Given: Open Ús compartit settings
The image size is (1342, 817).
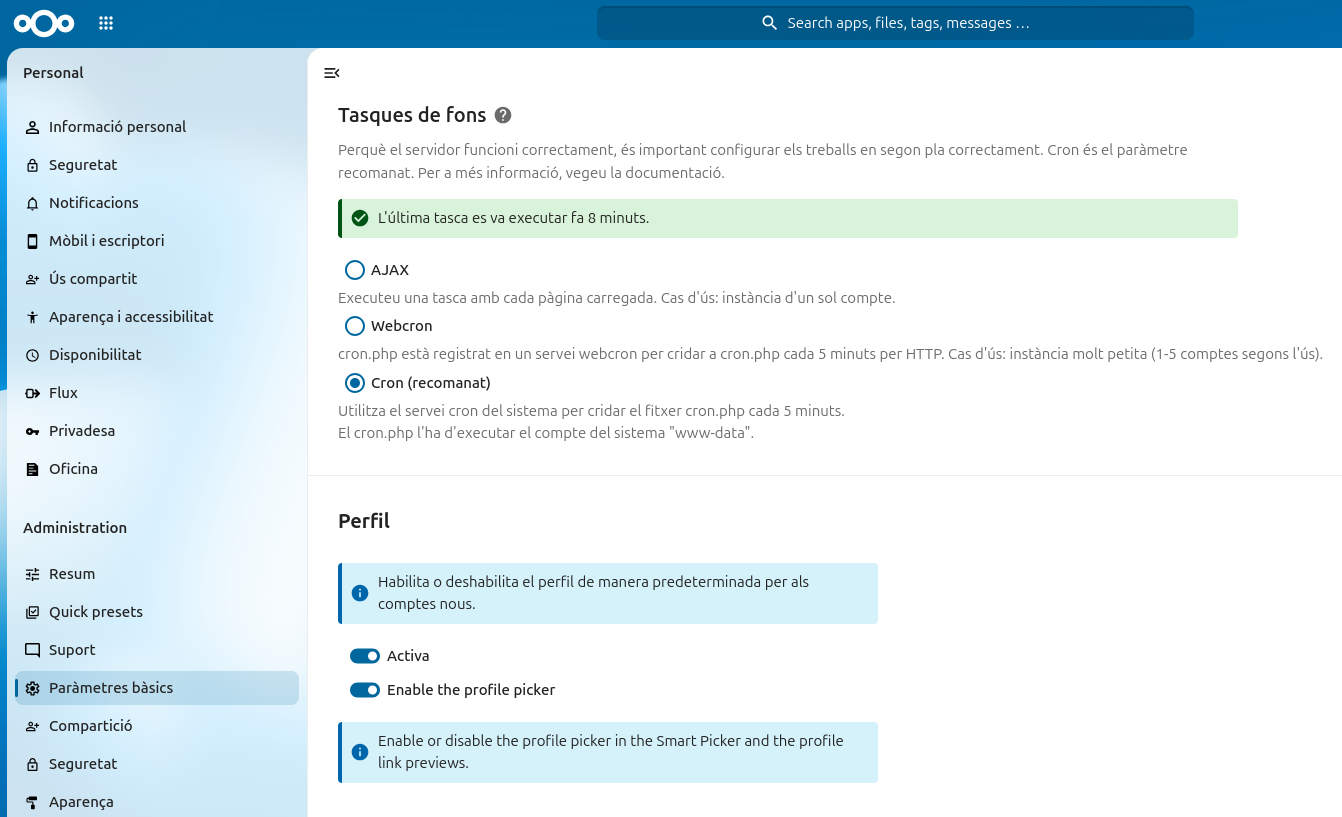Looking at the screenshot, I should (157, 279).
